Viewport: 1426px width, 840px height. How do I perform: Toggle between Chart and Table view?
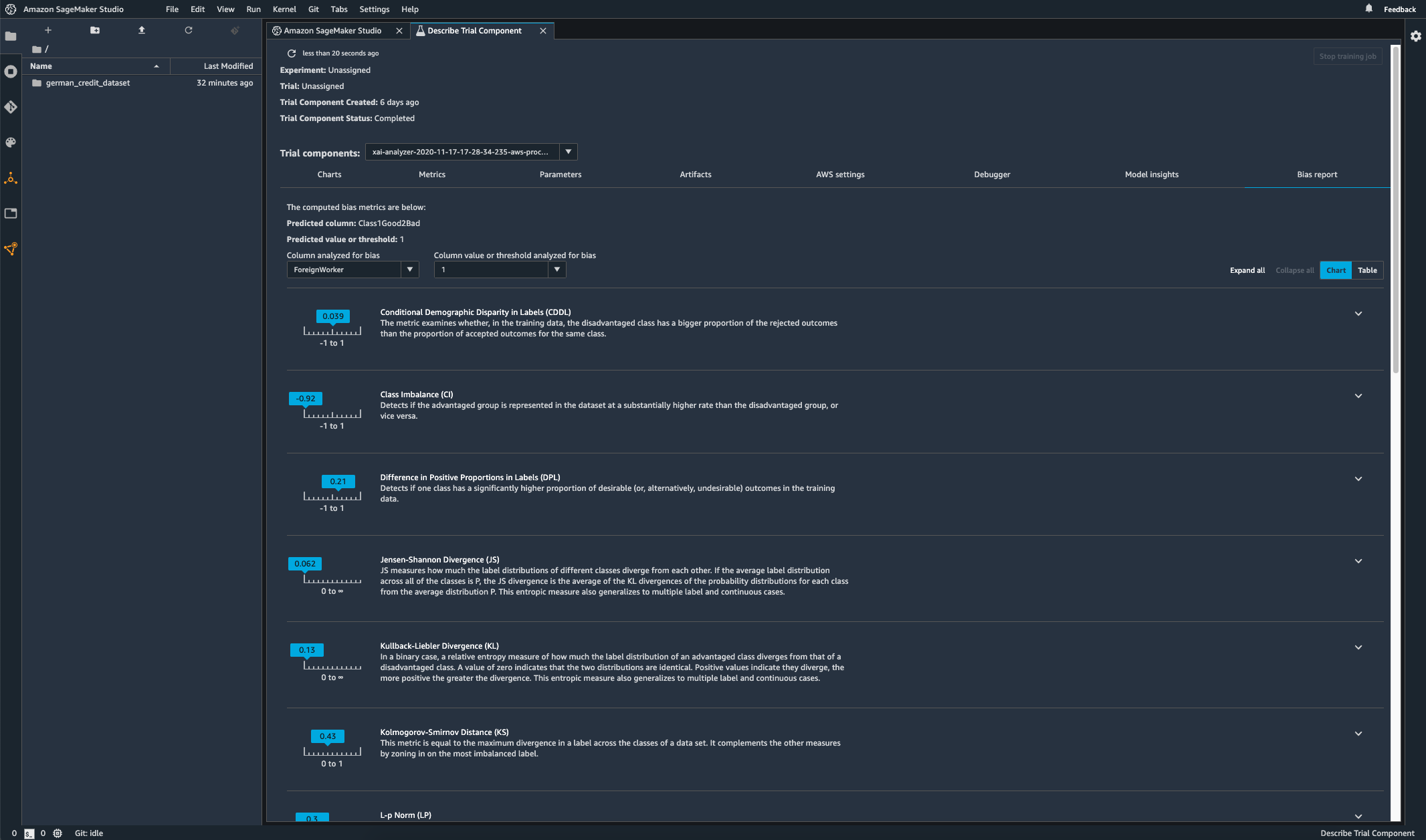1367,270
